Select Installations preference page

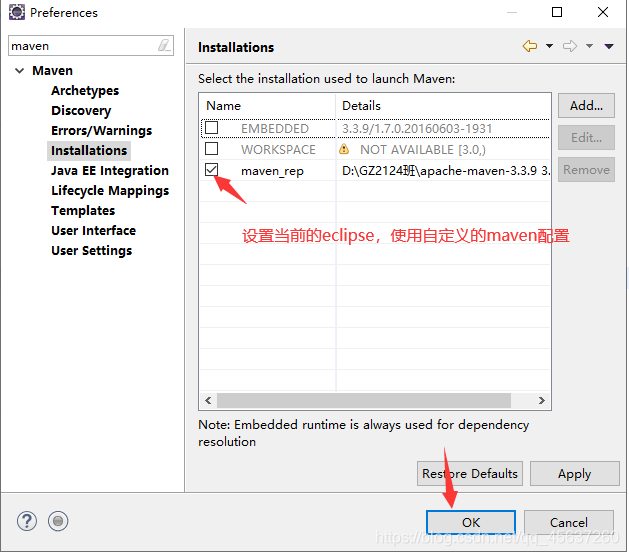coord(89,151)
